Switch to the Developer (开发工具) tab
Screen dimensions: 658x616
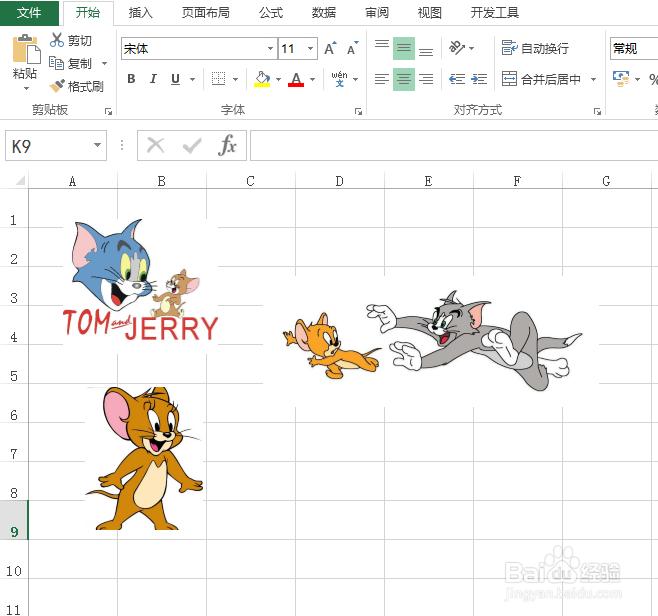point(495,13)
